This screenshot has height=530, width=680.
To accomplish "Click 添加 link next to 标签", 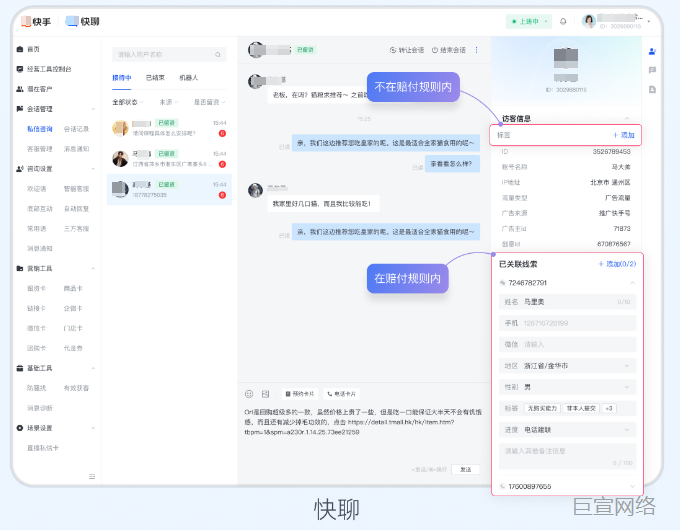I will coord(623,134).
